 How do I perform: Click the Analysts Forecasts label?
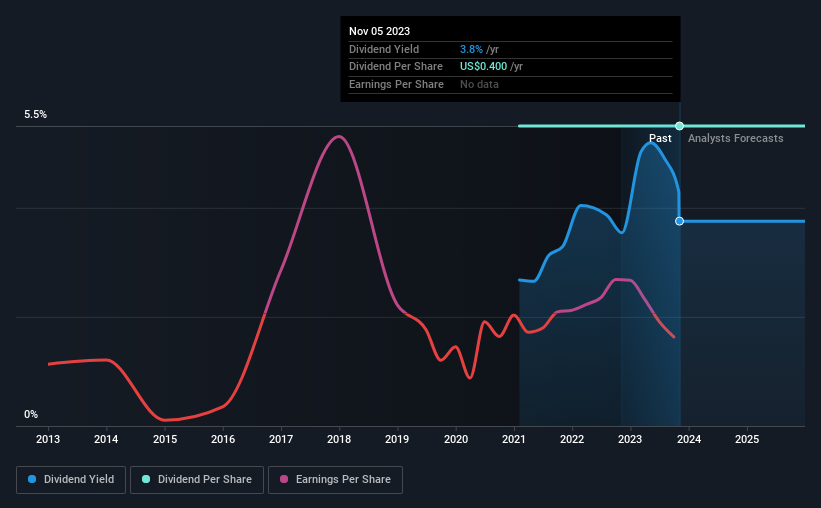(x=735, y=138)
